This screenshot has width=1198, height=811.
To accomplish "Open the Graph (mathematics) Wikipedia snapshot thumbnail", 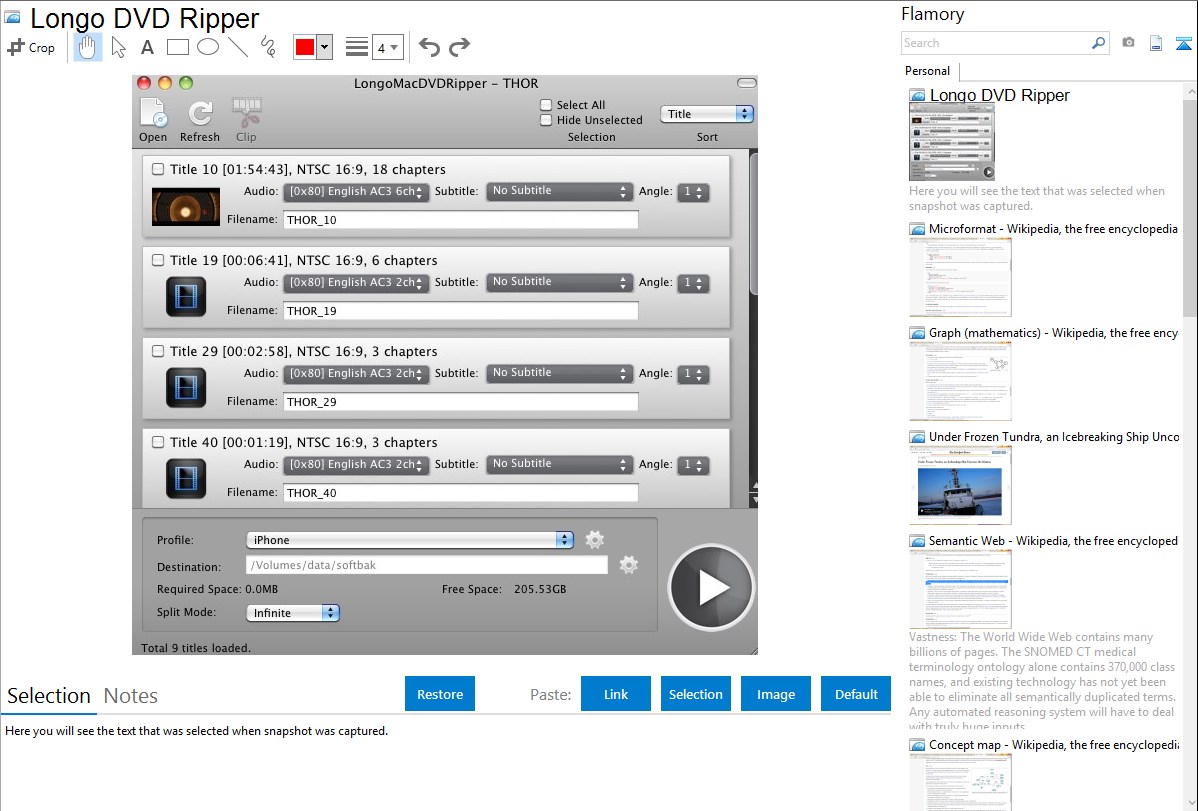I will [960, 381].
